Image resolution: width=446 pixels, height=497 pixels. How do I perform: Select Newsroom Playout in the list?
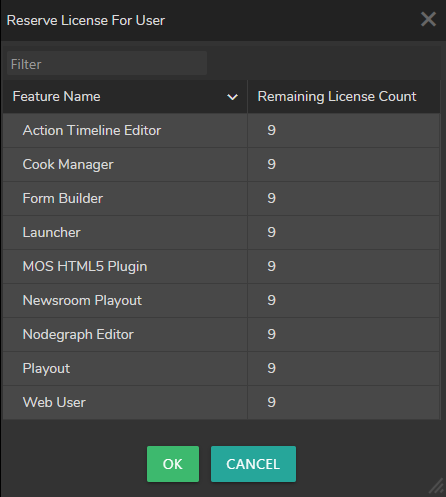point(222,300)
